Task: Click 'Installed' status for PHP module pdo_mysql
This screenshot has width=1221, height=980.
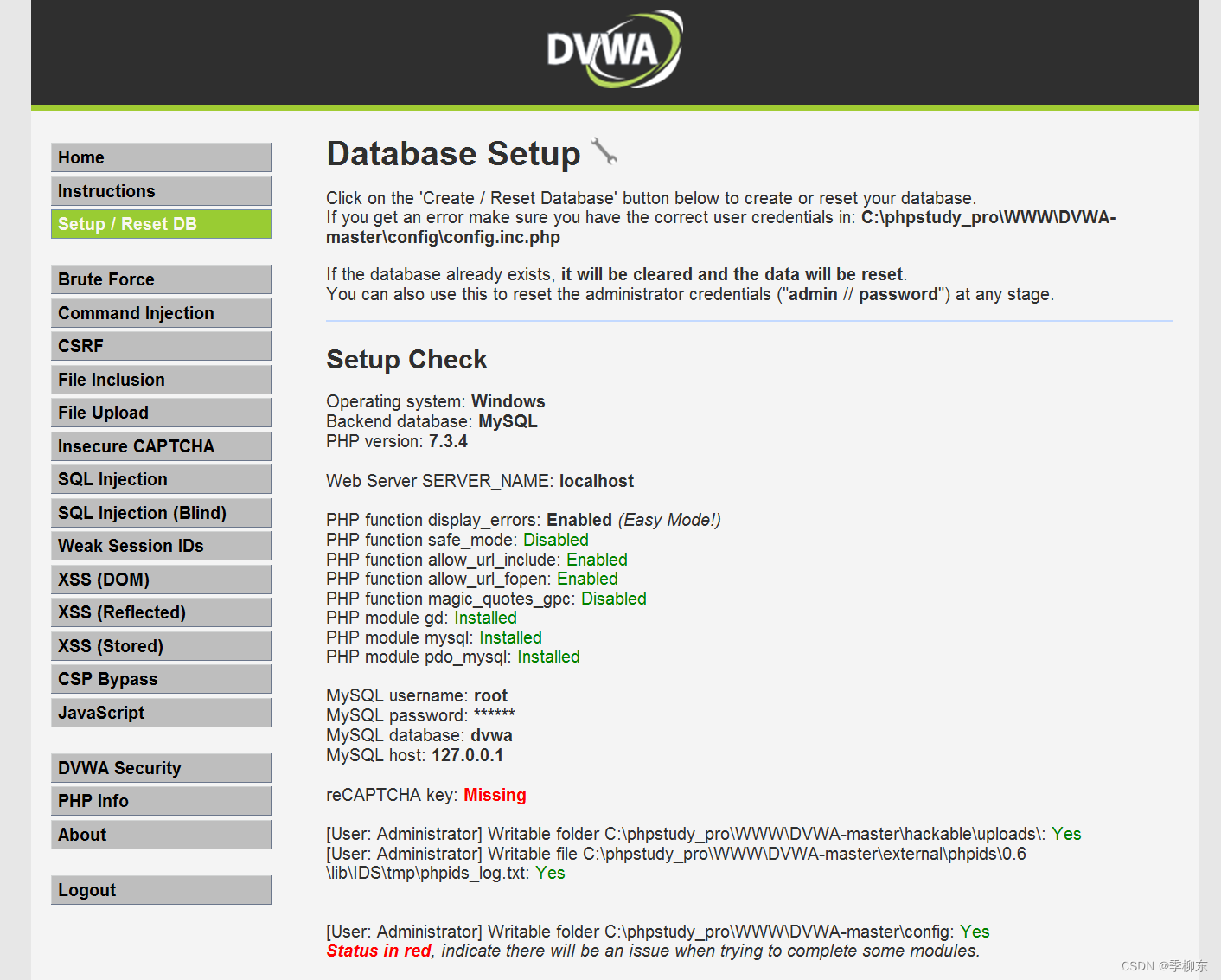Action: (548, 657)
